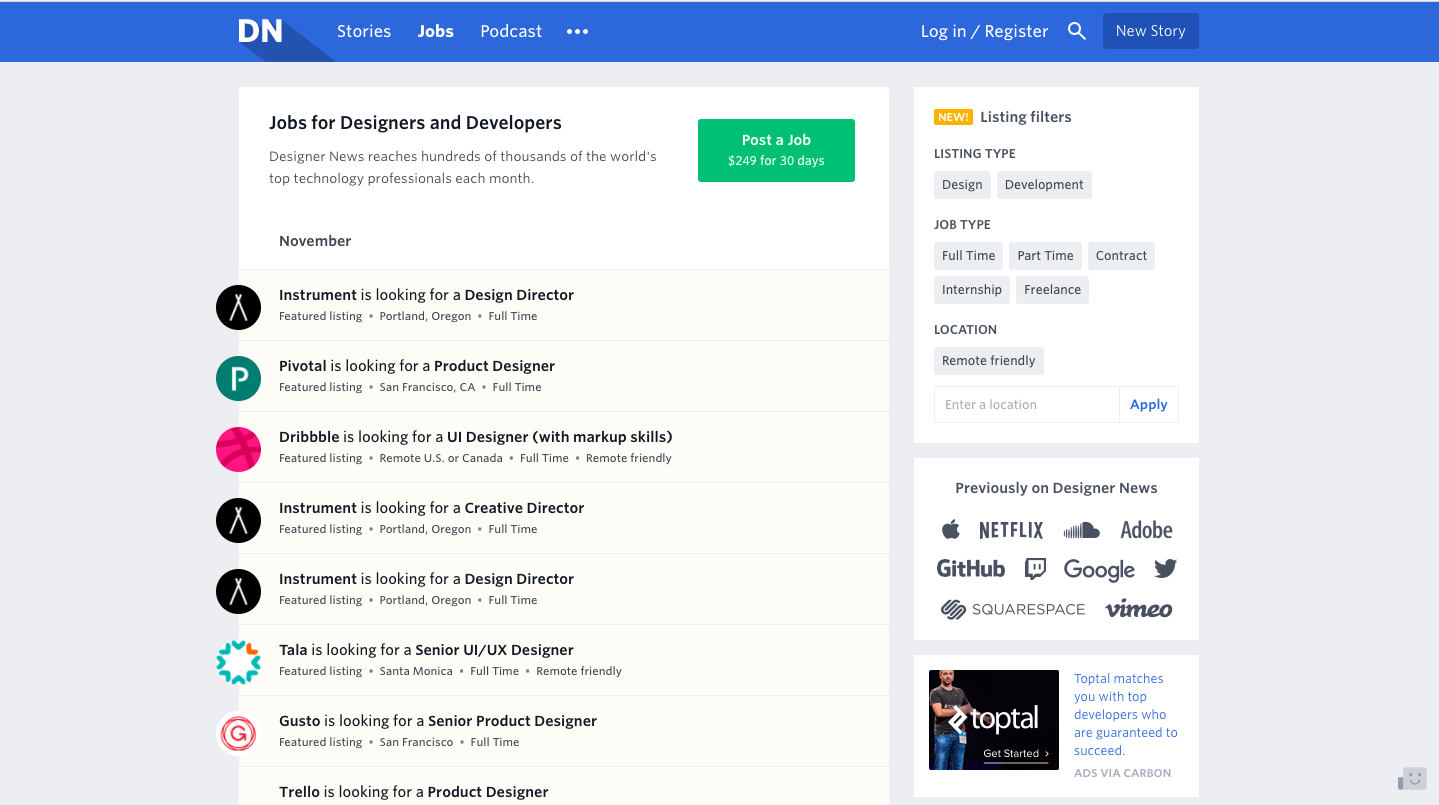The image size is (1439, 805).
Task: Open the feedback smiley icon
Action: (1411, 778)
